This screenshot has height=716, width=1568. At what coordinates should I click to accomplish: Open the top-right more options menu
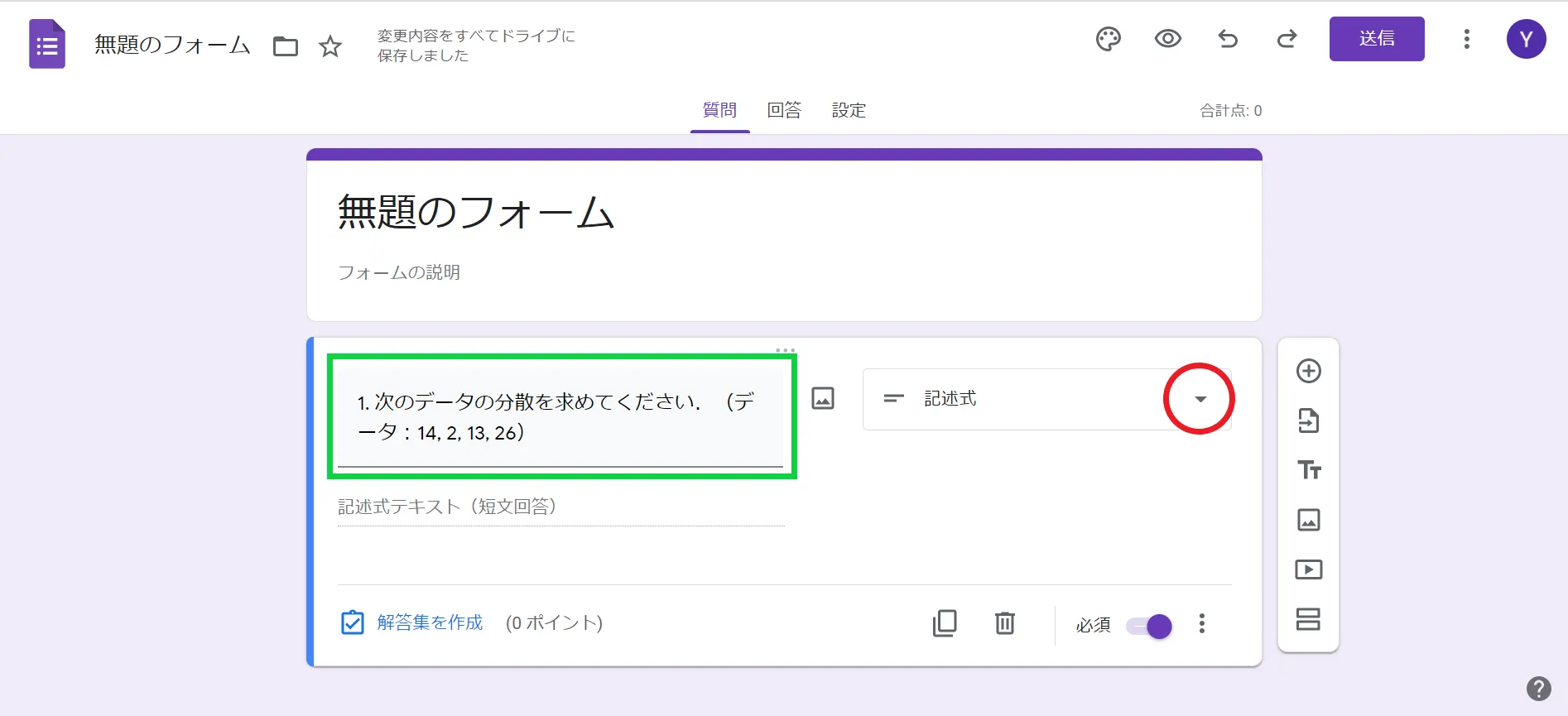(x=1466, y=39)
